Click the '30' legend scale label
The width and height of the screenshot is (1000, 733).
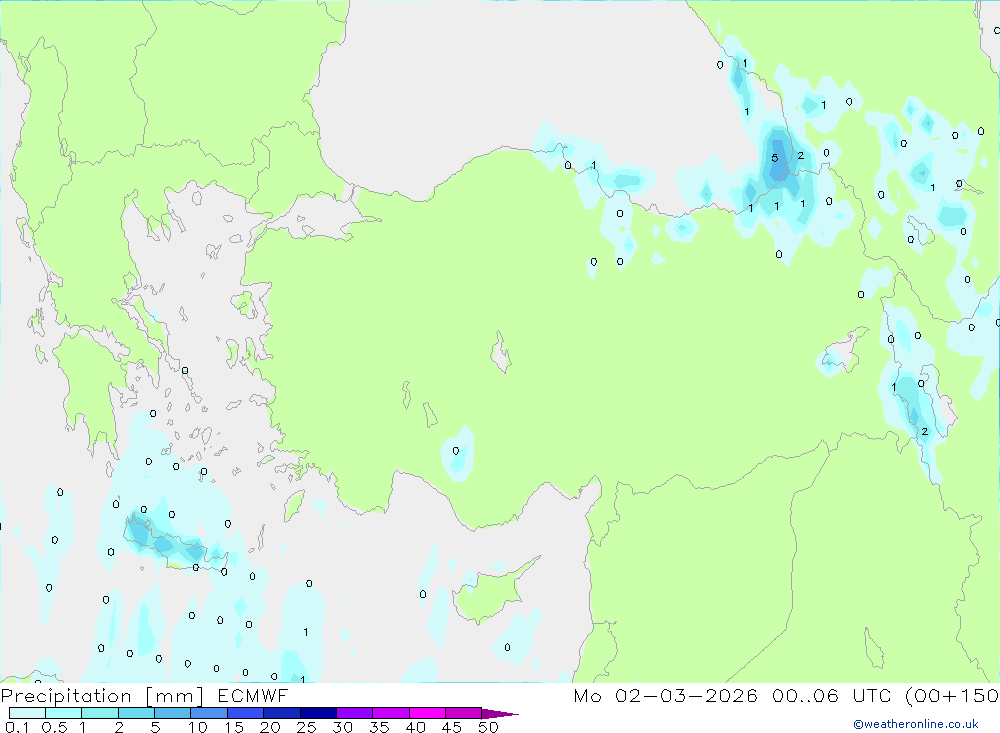[343, 727]
